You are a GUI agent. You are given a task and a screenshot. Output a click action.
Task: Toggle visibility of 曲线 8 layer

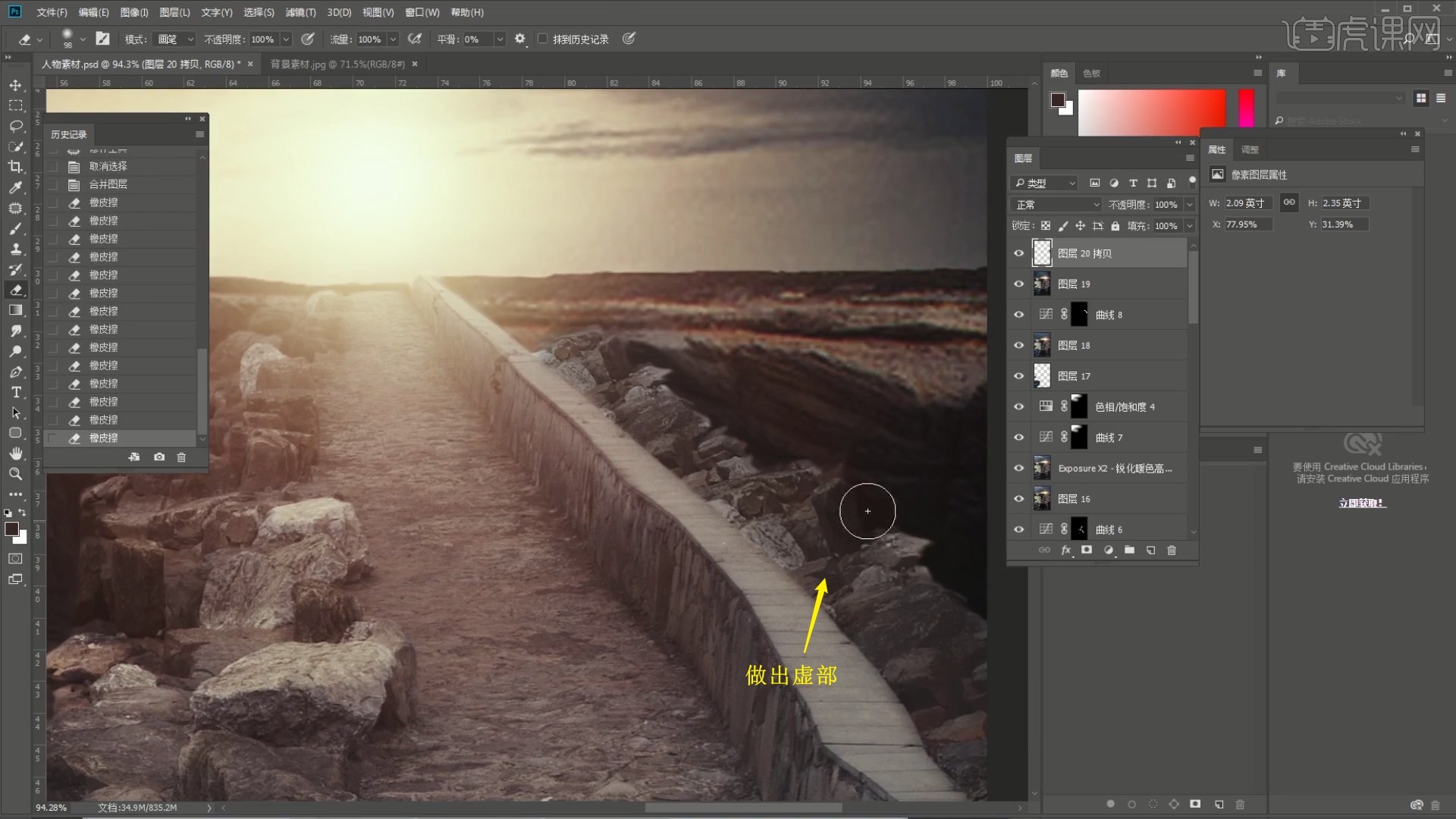1018,315
